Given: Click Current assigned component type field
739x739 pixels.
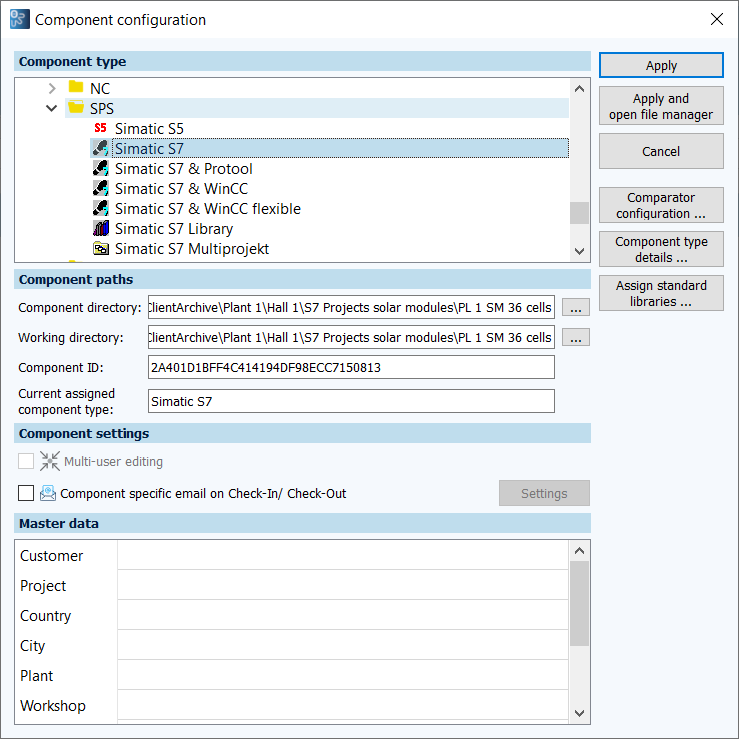Looking at the screenshot, I should click(351, 401).
